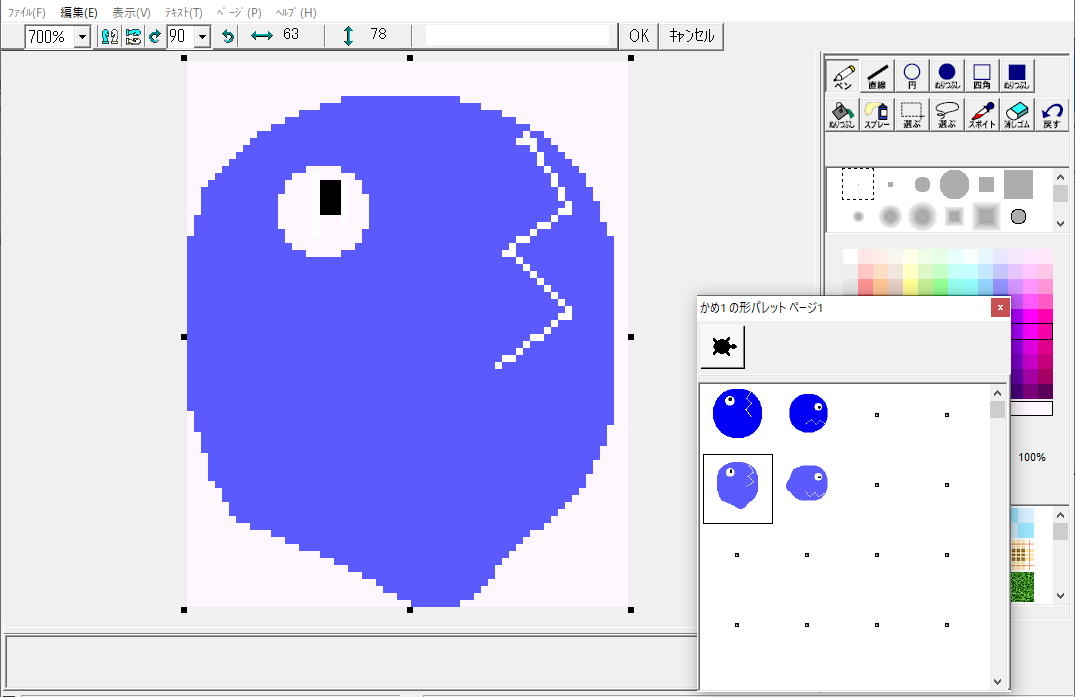Screen dimensions: 1075x697
Task: Flip the shape vertically
Action: click(x=133, y=36)
